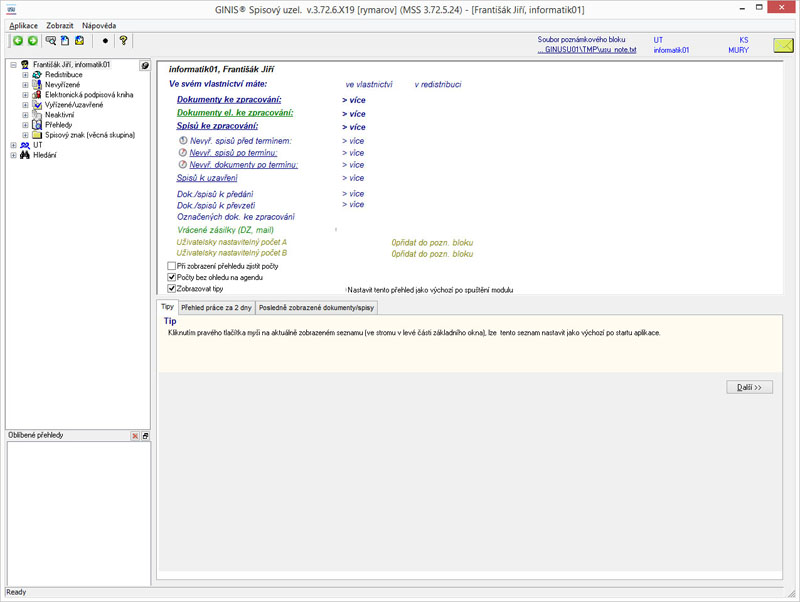Open help via the question mark icon
Viewport: 800px width, 602px height.
(x=123, y=41)
